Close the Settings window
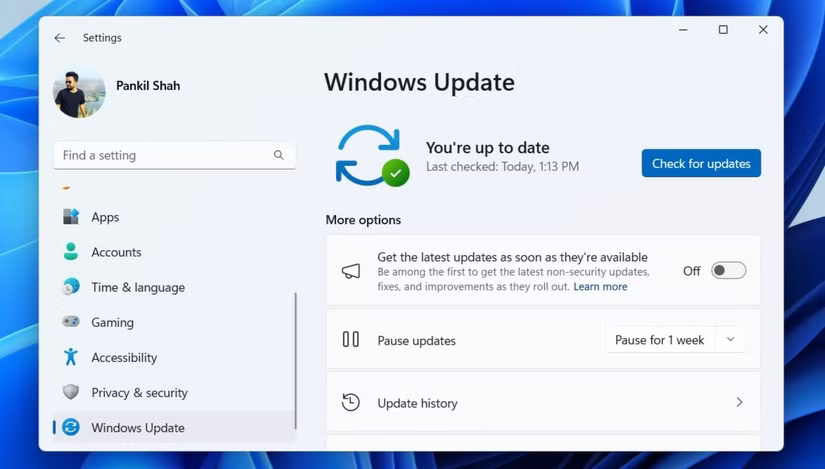 [x=763, y=30]
